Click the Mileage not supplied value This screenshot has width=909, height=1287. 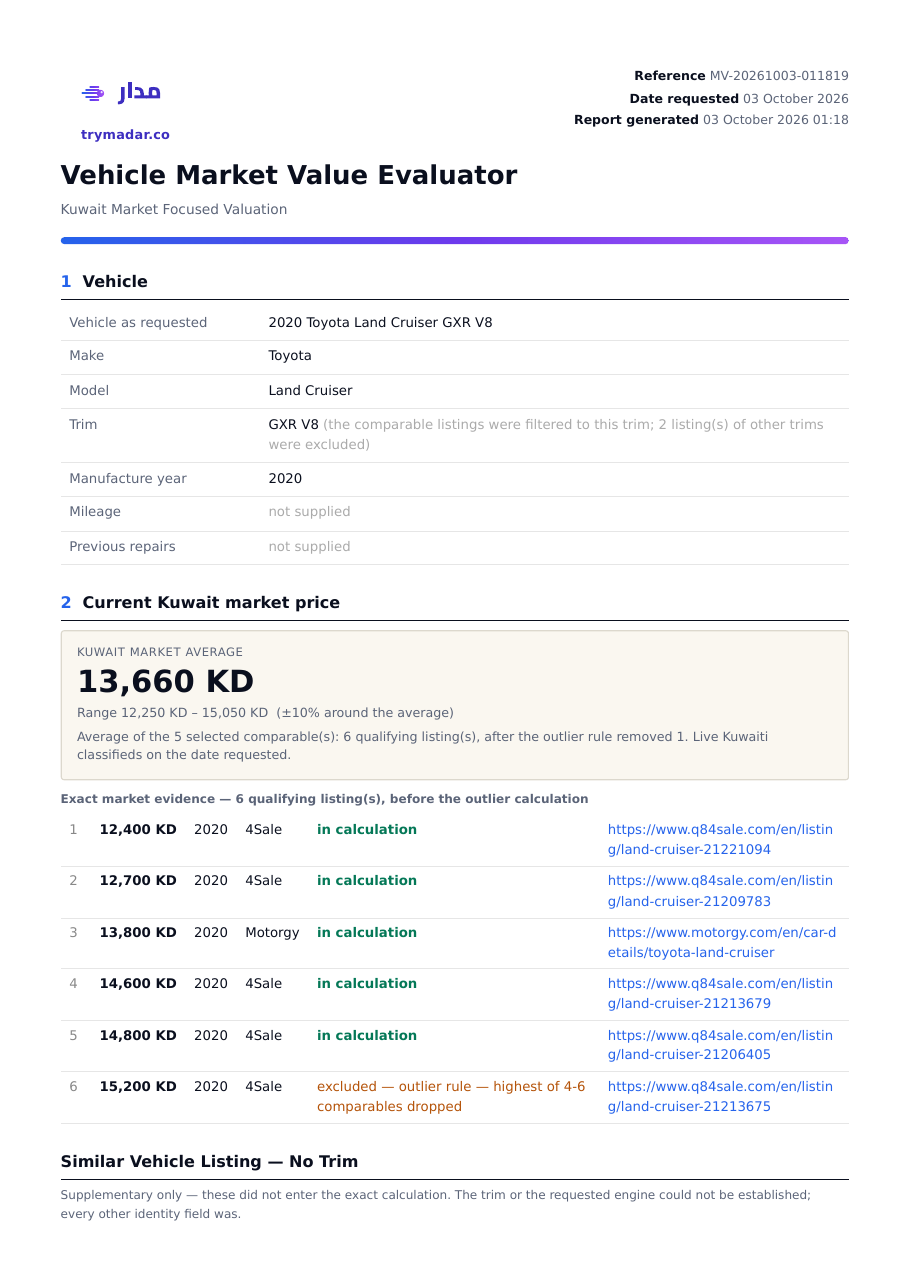pos(309,512)
